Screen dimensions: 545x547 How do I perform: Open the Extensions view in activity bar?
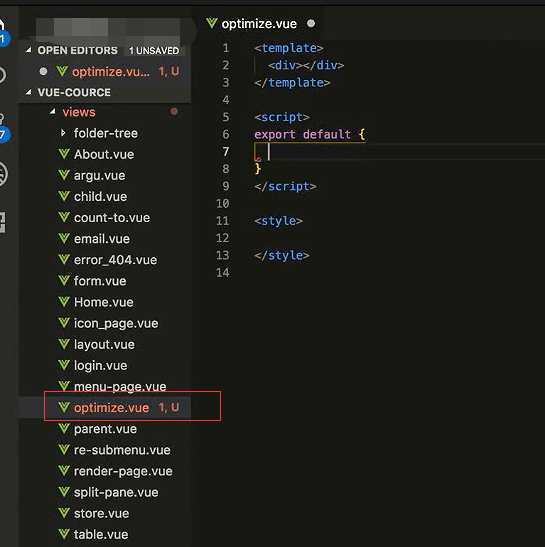click(2, 222)
